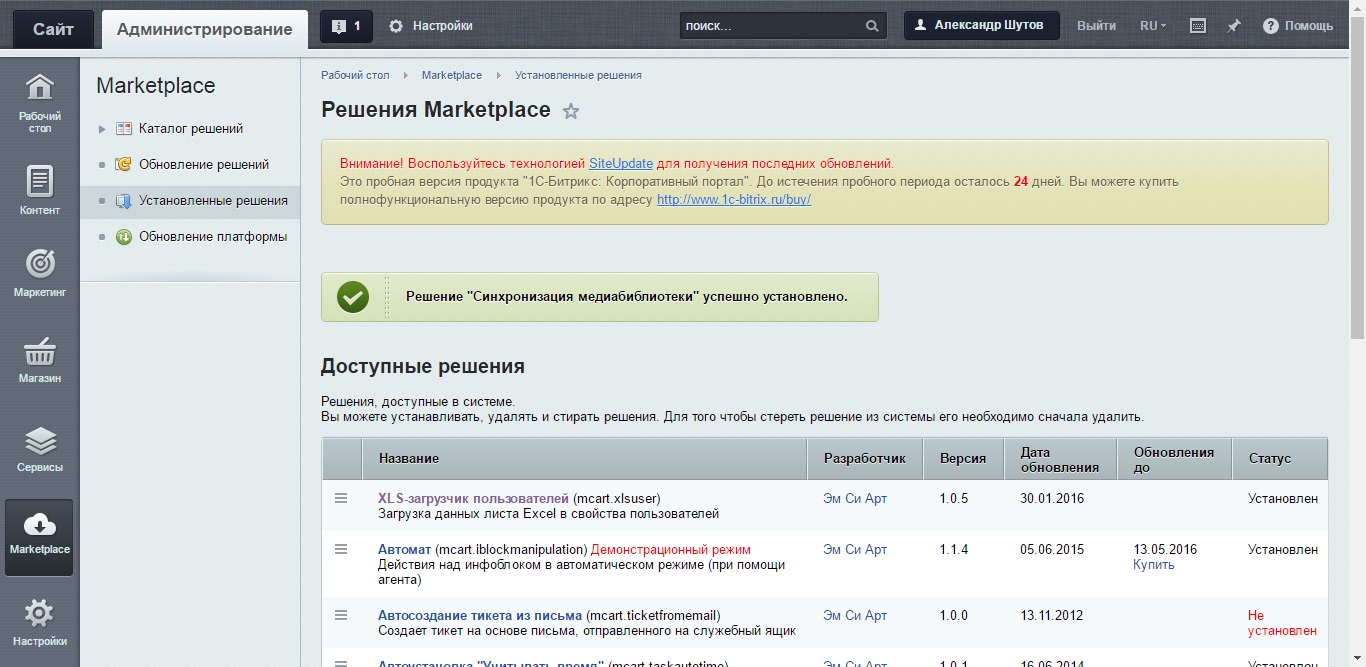The height and width of the screenshot is (667, 1366).
Task: Sort by Версия column header
Action: 963,459
